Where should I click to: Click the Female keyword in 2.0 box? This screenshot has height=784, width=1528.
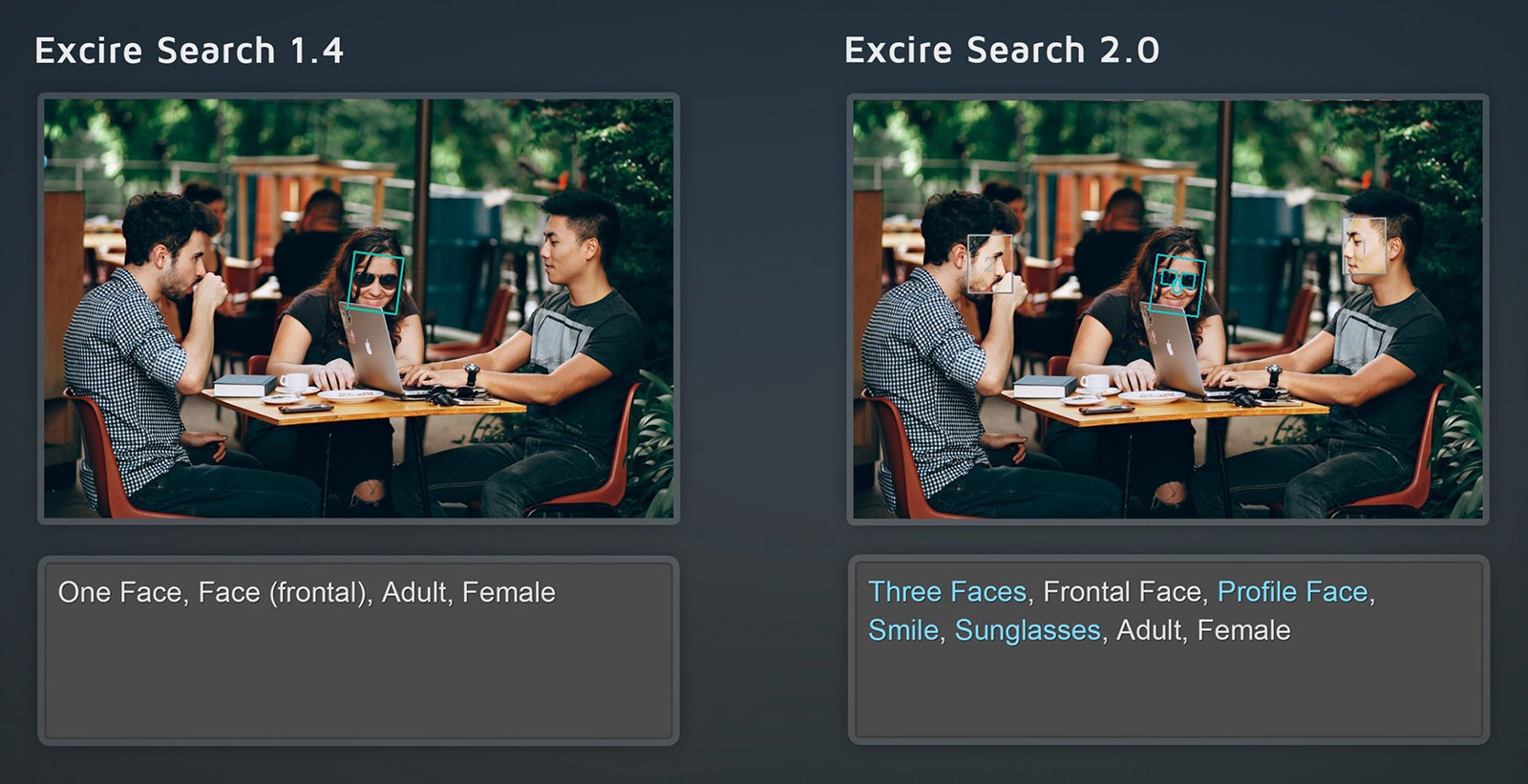pos(1243,630)
